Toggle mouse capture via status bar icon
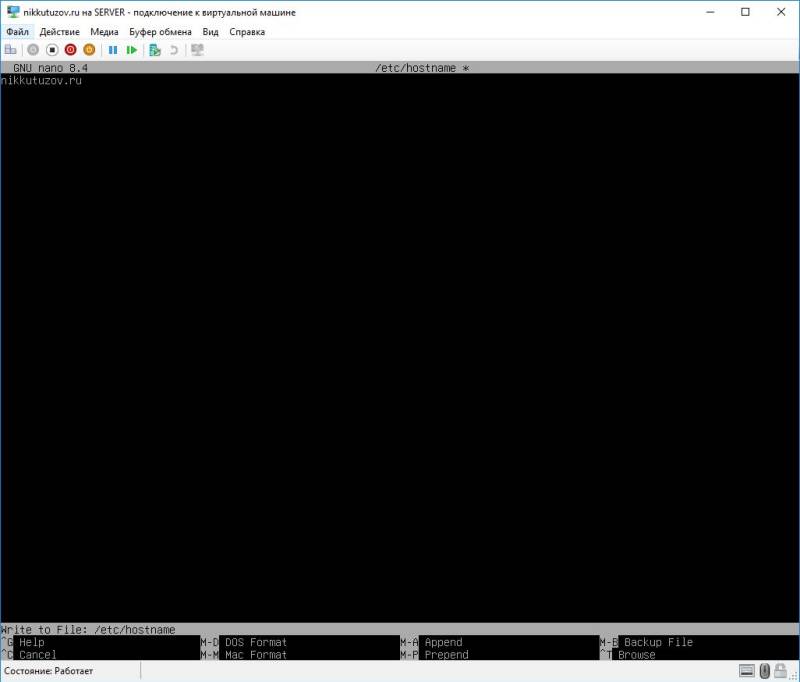The image size is (800, 682). tap(764, 671)
